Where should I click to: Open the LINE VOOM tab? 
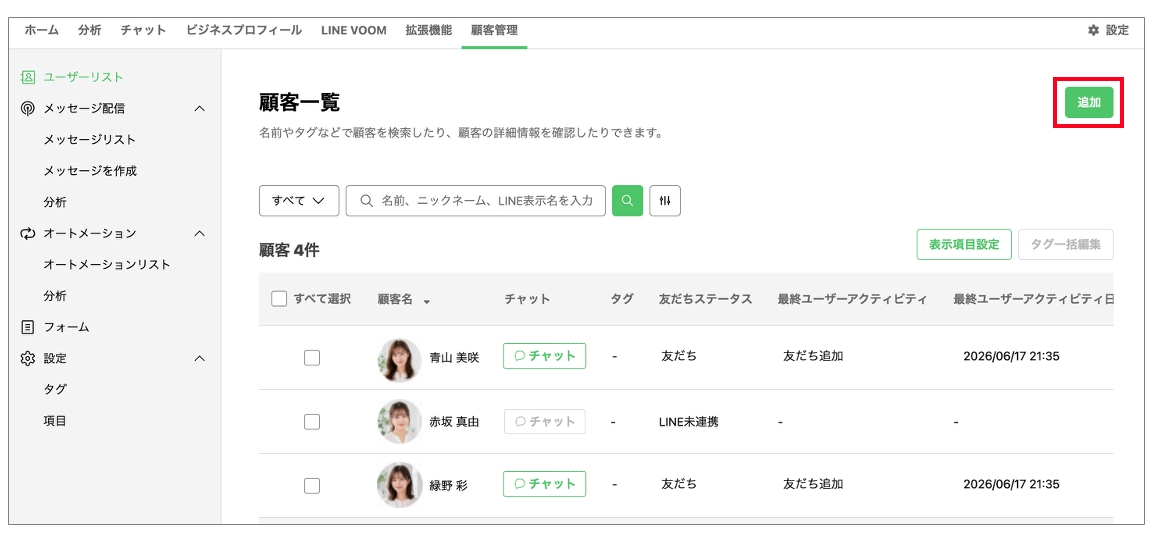pyautogui.click(x=354, y=30)
